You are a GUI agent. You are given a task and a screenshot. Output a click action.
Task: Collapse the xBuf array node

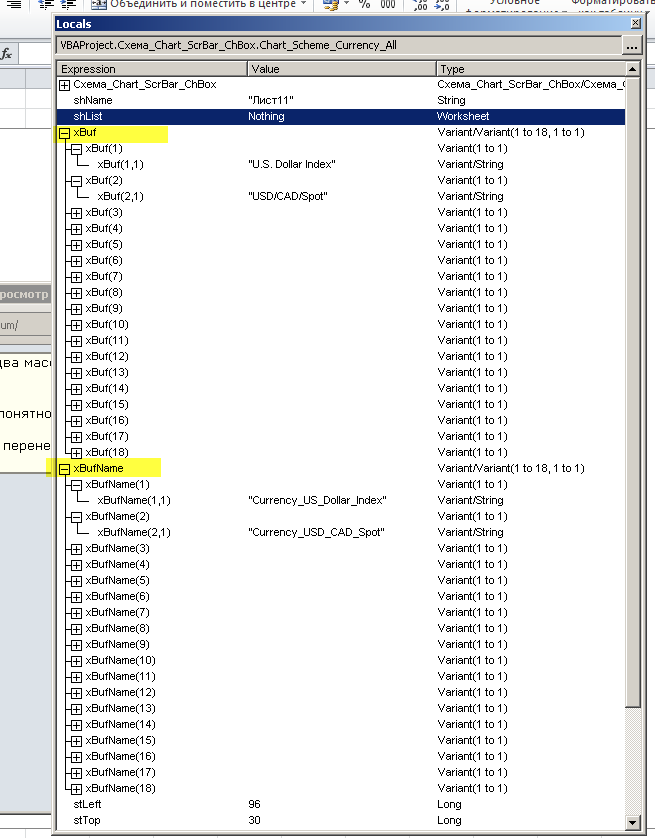pyautogui.click(x=65, y=133)
